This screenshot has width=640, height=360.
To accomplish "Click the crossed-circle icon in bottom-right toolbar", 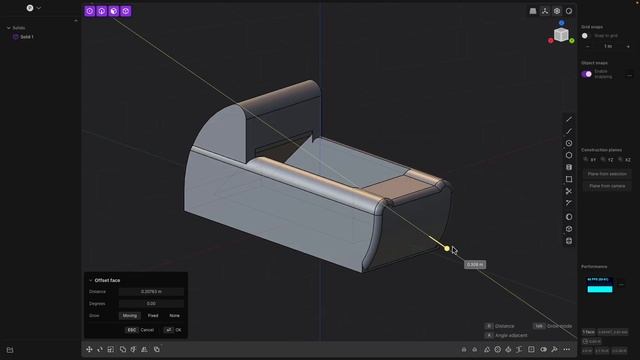I will (x=498, y=349).
